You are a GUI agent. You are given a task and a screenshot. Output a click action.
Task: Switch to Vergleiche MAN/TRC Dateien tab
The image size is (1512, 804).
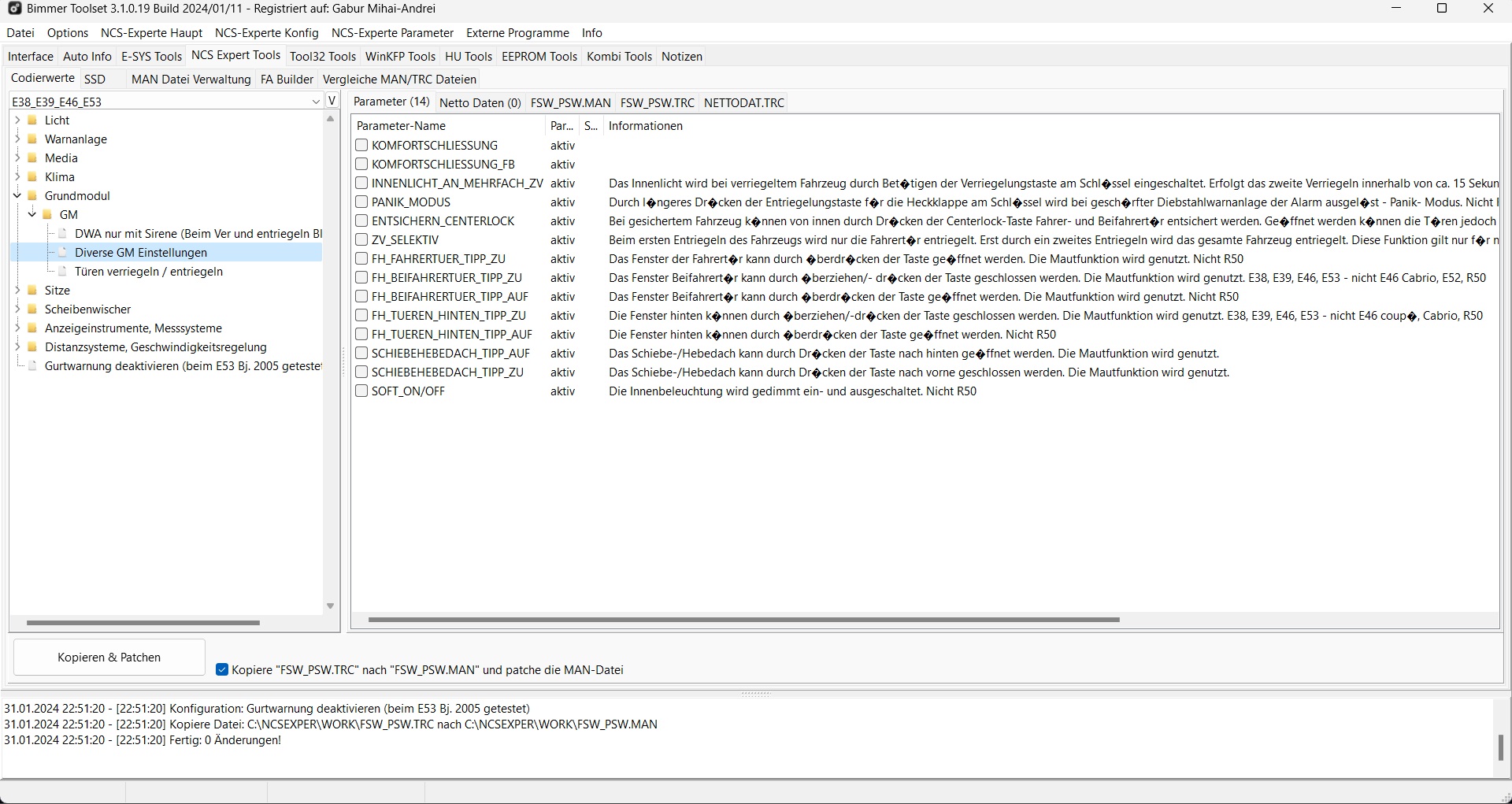point(400,80)
